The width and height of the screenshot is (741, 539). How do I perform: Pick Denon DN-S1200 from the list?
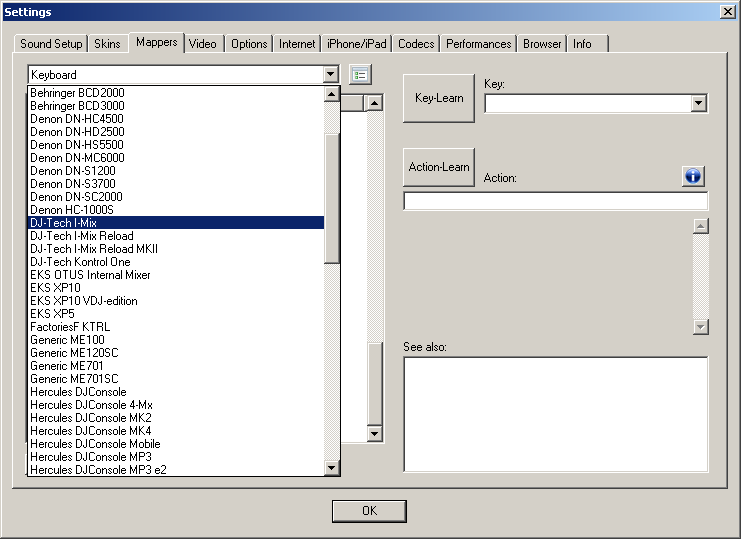(176, 171)
